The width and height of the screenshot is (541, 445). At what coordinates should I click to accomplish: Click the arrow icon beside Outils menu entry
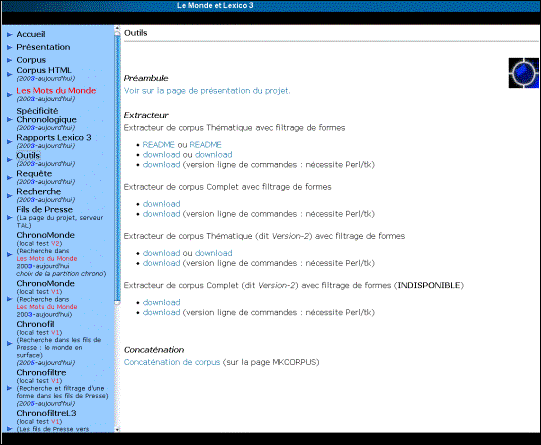pyautogui.click(x=10, y=159)
